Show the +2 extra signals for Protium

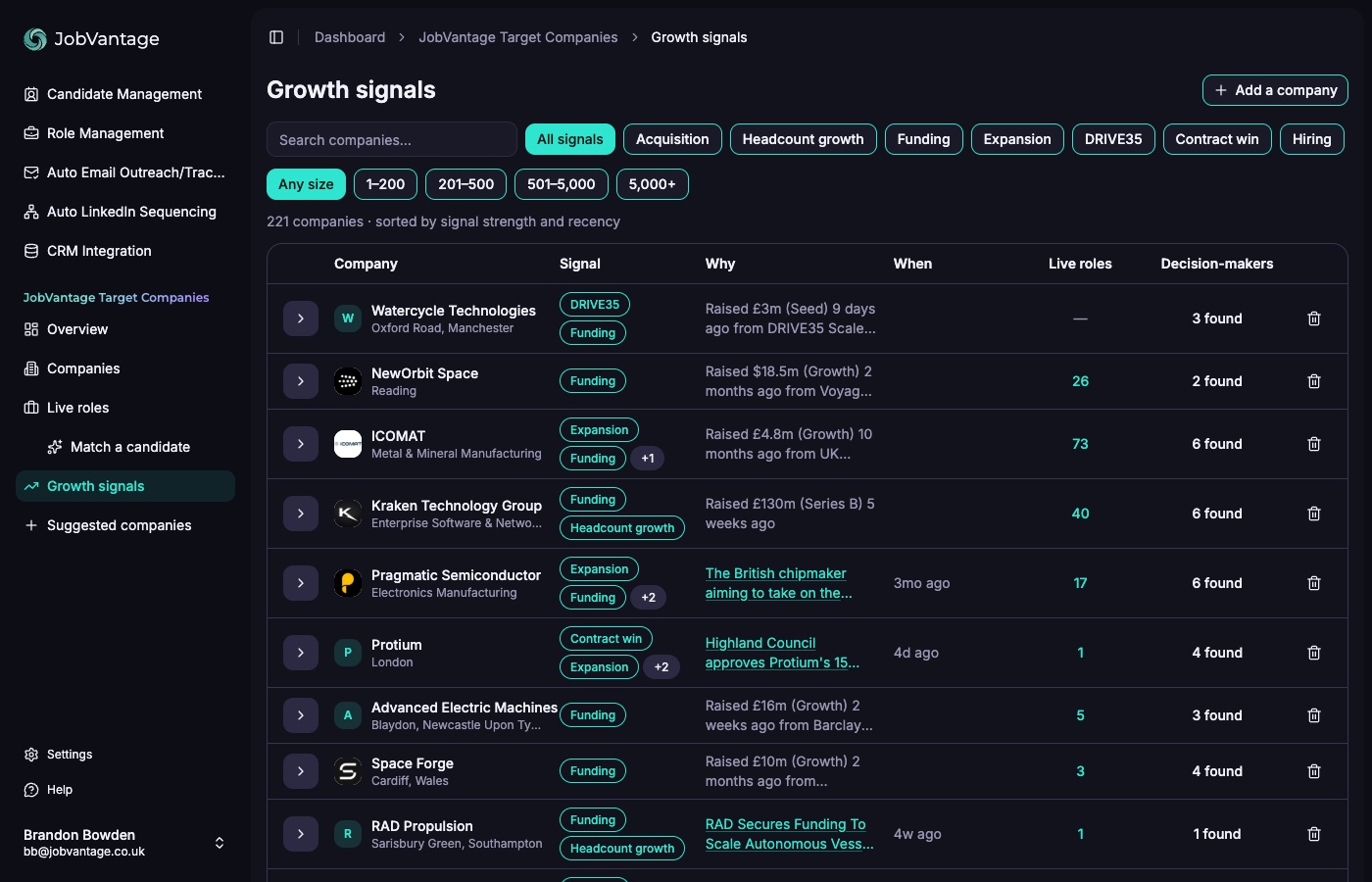(661, 667)
